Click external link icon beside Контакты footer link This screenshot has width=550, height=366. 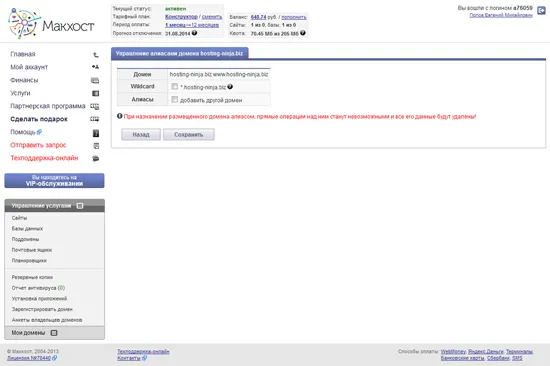click(x=144, y=358)
